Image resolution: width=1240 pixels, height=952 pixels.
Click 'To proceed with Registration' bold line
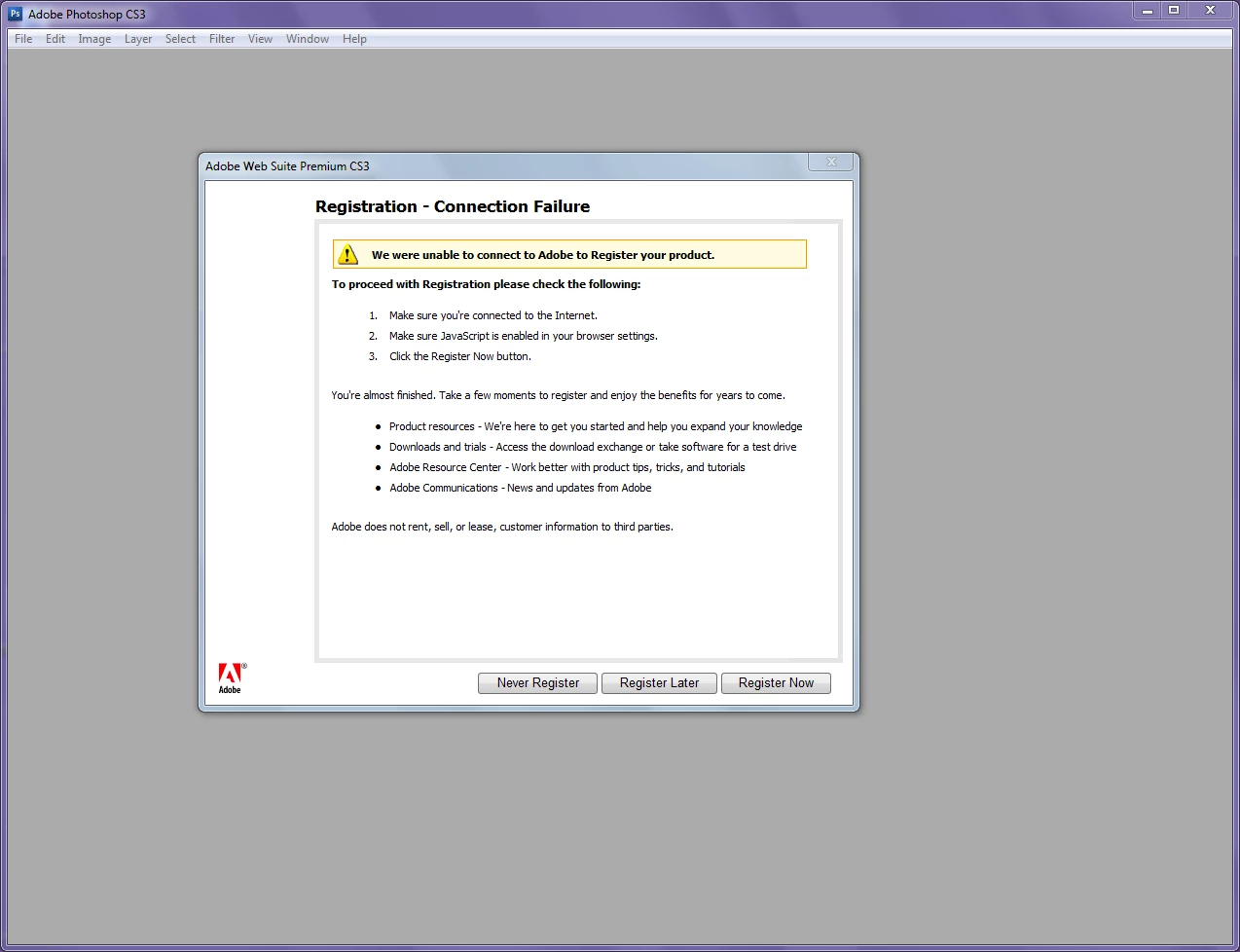pyautogui.click(x=487, y=284)
